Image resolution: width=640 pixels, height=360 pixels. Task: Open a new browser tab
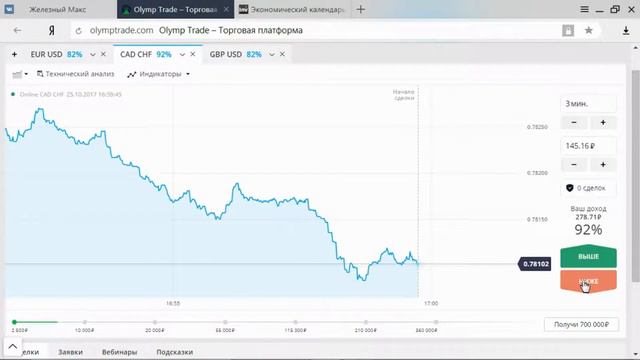tap(360, 9)
